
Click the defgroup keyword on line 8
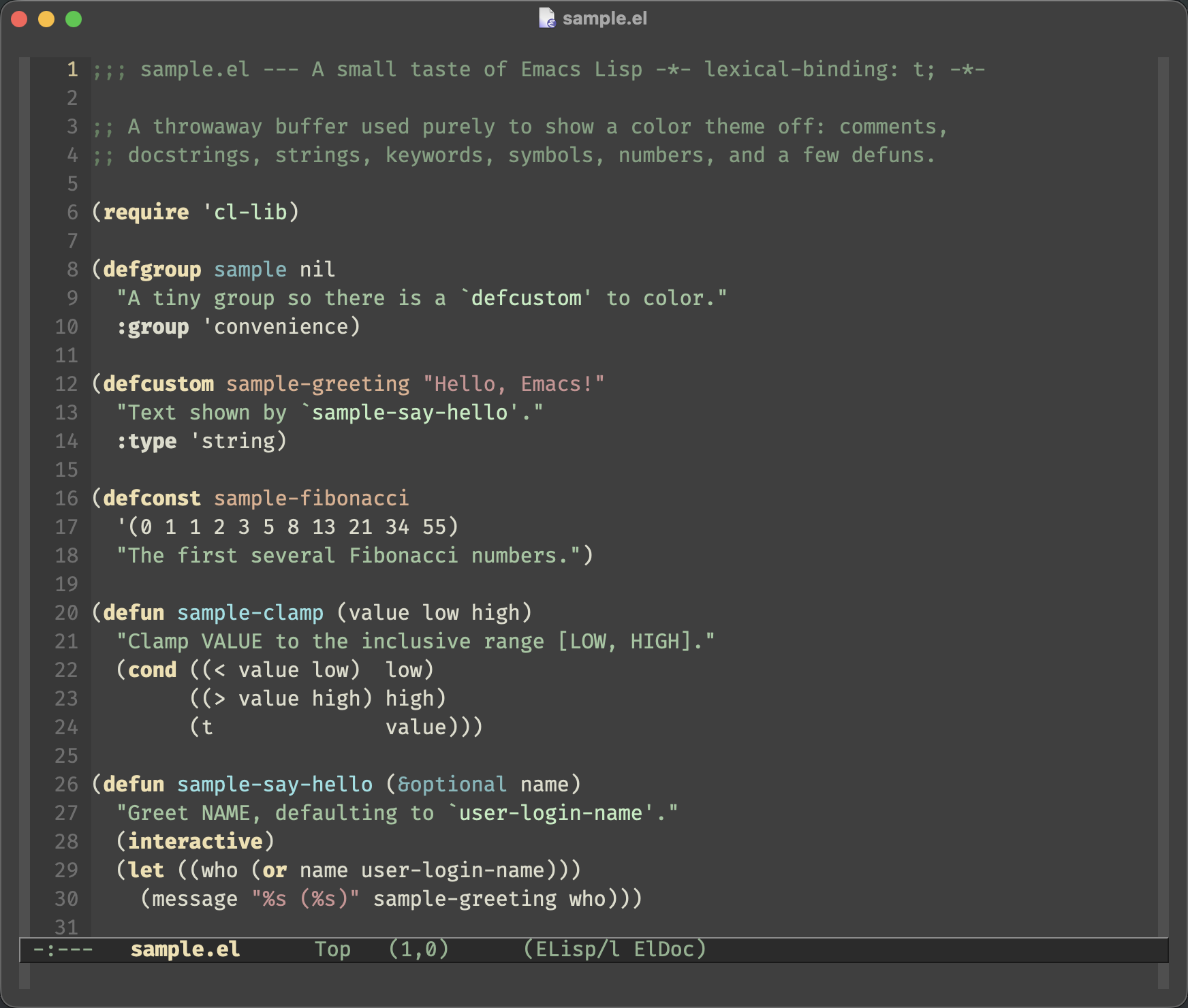tap(153, 270)
